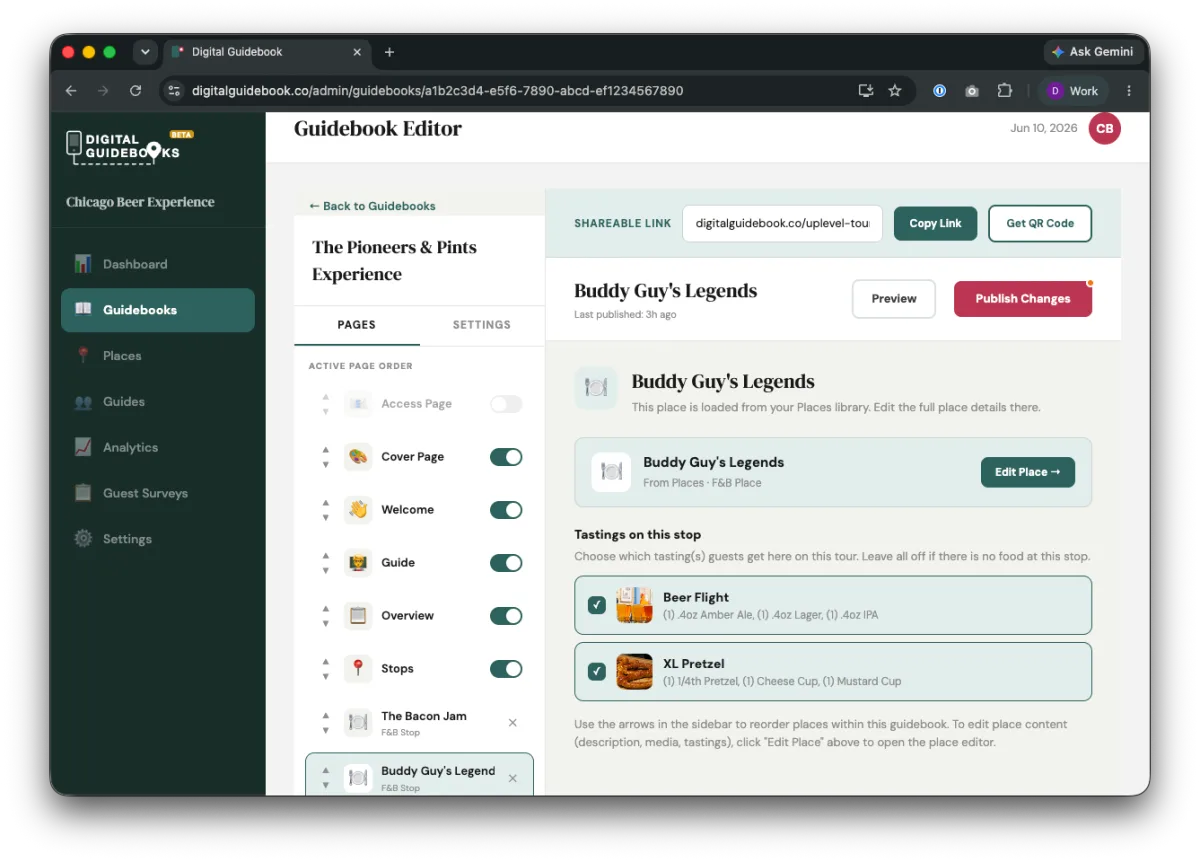The width and height of the screenshot is (1200, 862).
Task: Click the camera extension icon
Action: [972, 91]
